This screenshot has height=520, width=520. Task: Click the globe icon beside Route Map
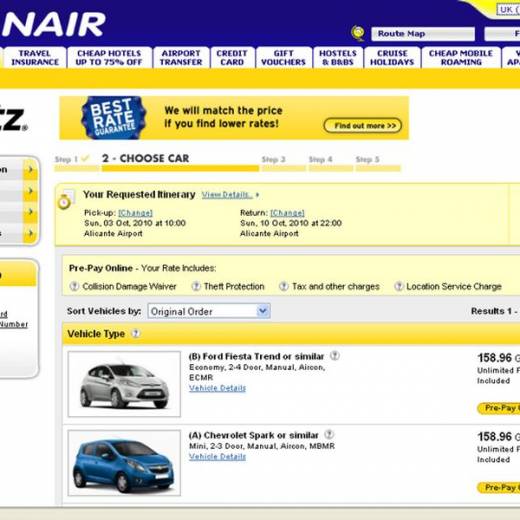[358, 33]
